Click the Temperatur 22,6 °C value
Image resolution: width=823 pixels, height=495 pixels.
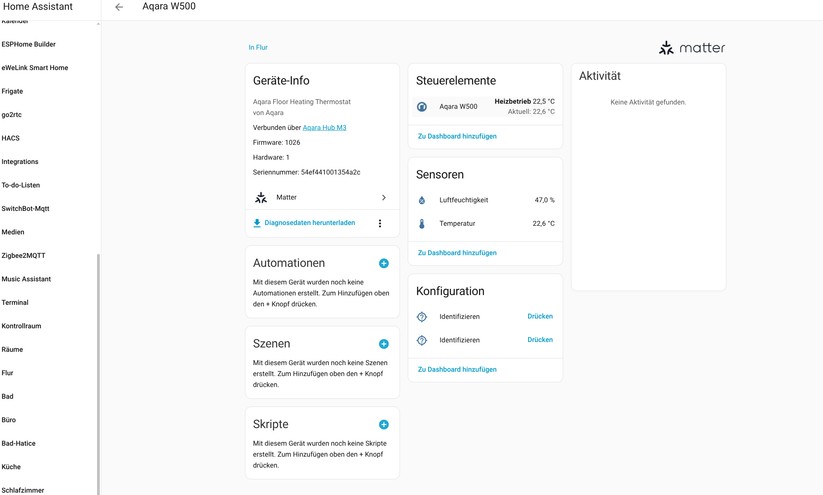pyautogui.click(x=543, y=224)
